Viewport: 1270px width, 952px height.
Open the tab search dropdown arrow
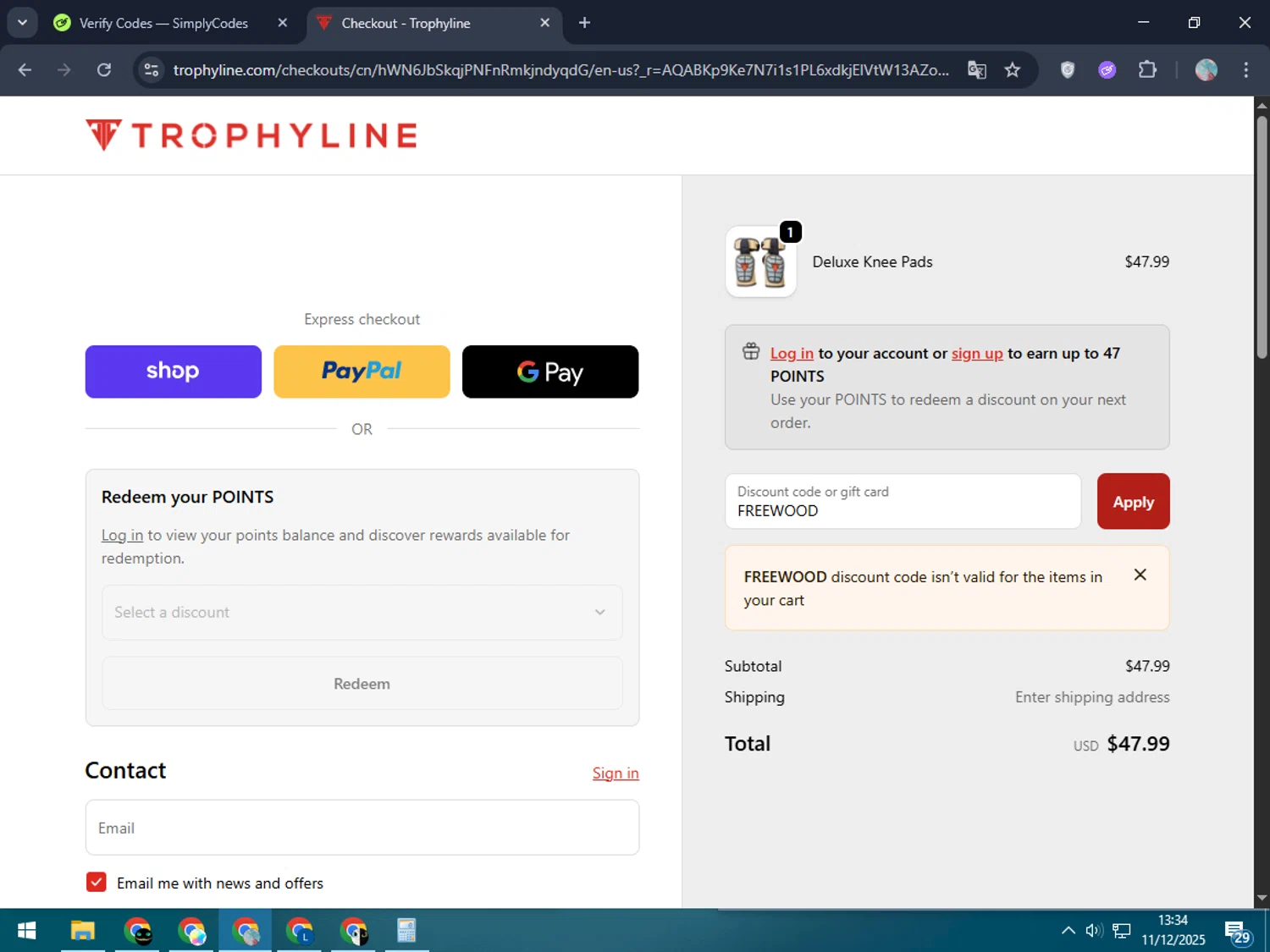coord(22,23)
